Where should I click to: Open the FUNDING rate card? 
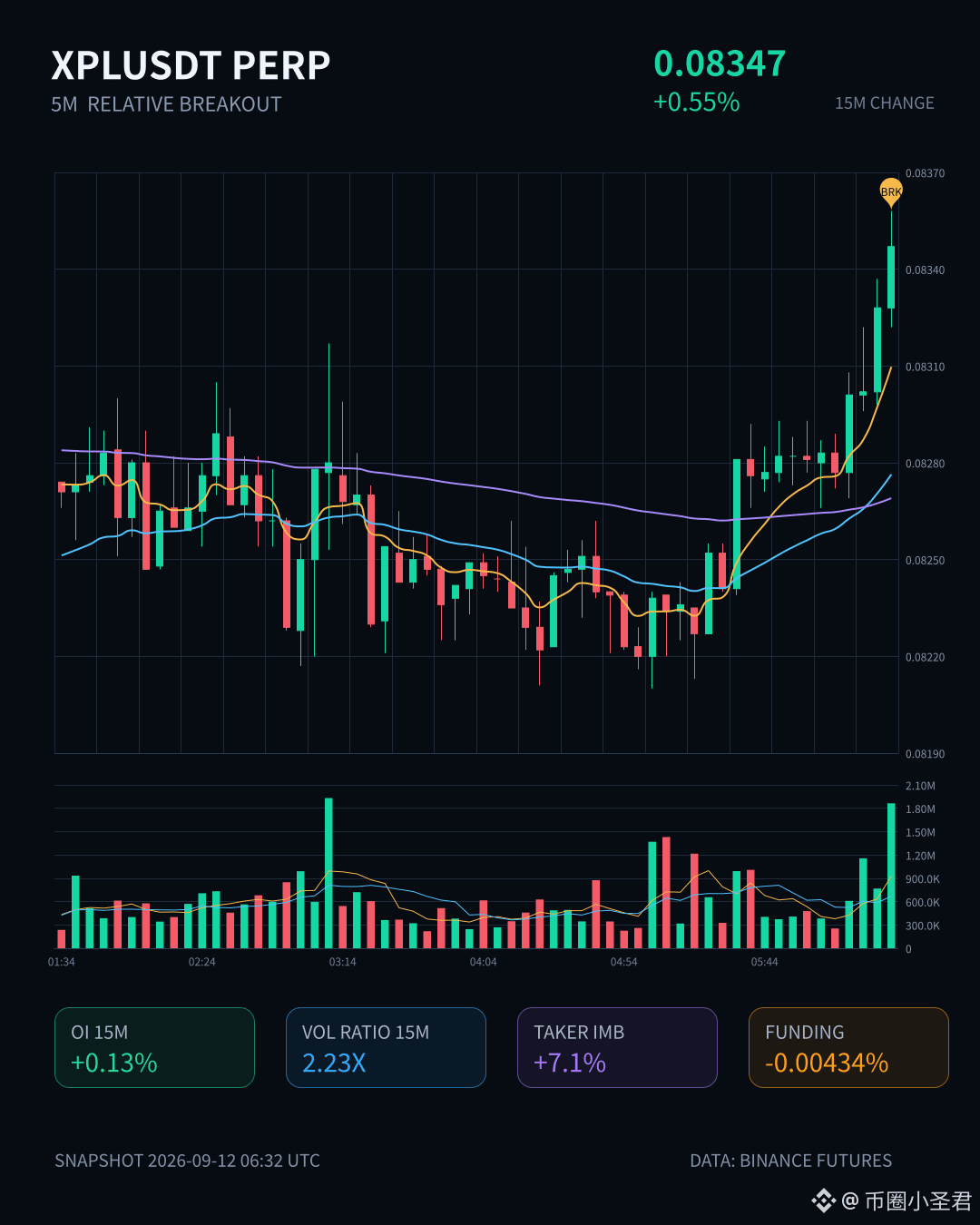coord(848,1047)
